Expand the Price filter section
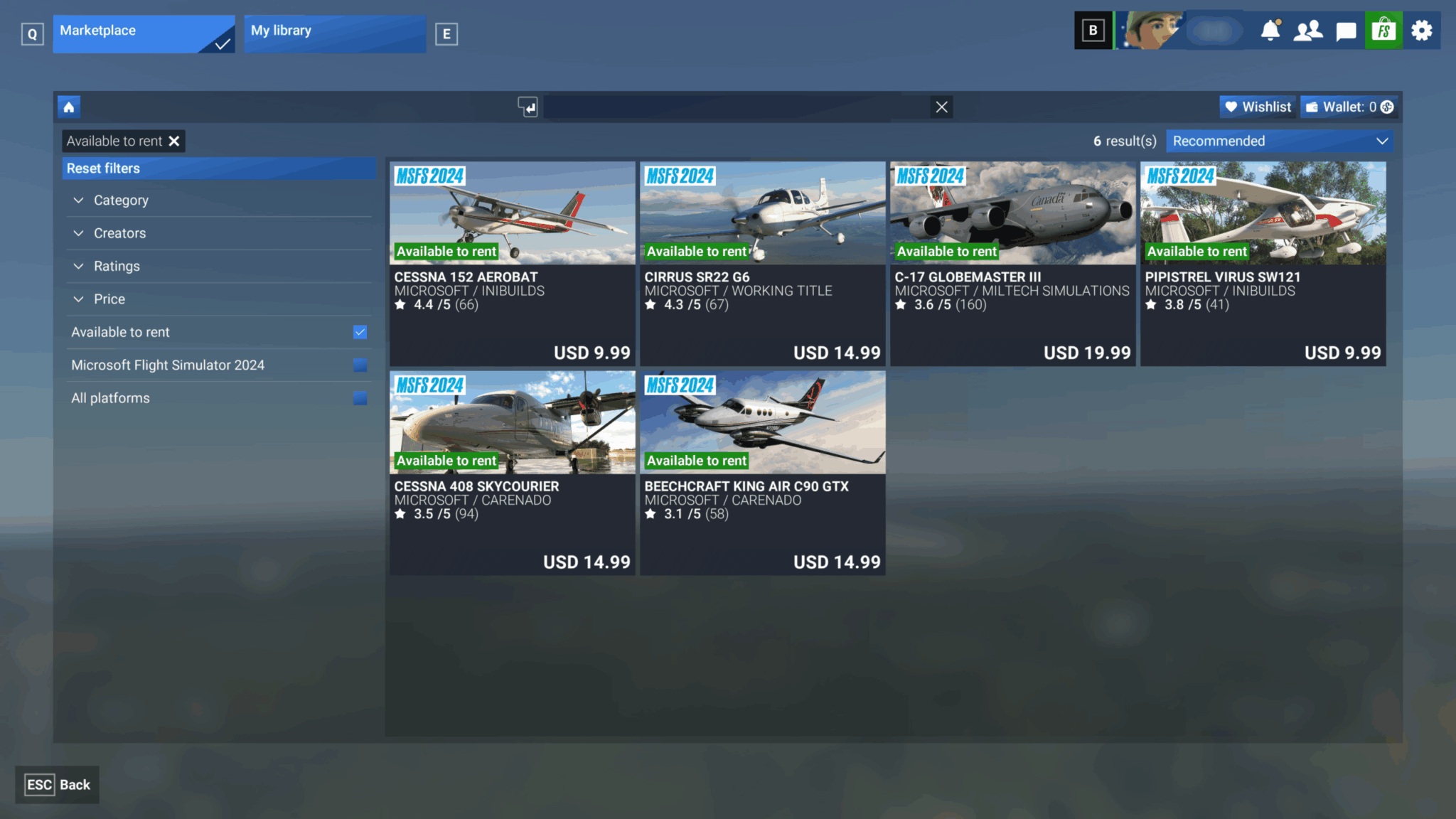The image size is (1456, 819). 109,299
